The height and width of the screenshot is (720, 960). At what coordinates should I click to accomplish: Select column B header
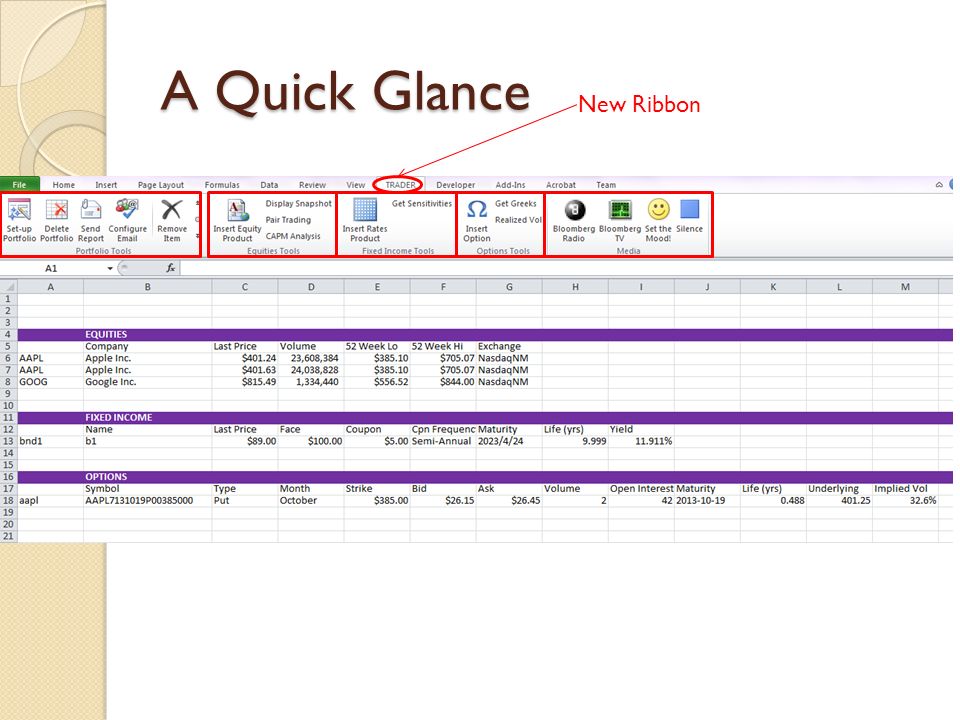(148, 287)
